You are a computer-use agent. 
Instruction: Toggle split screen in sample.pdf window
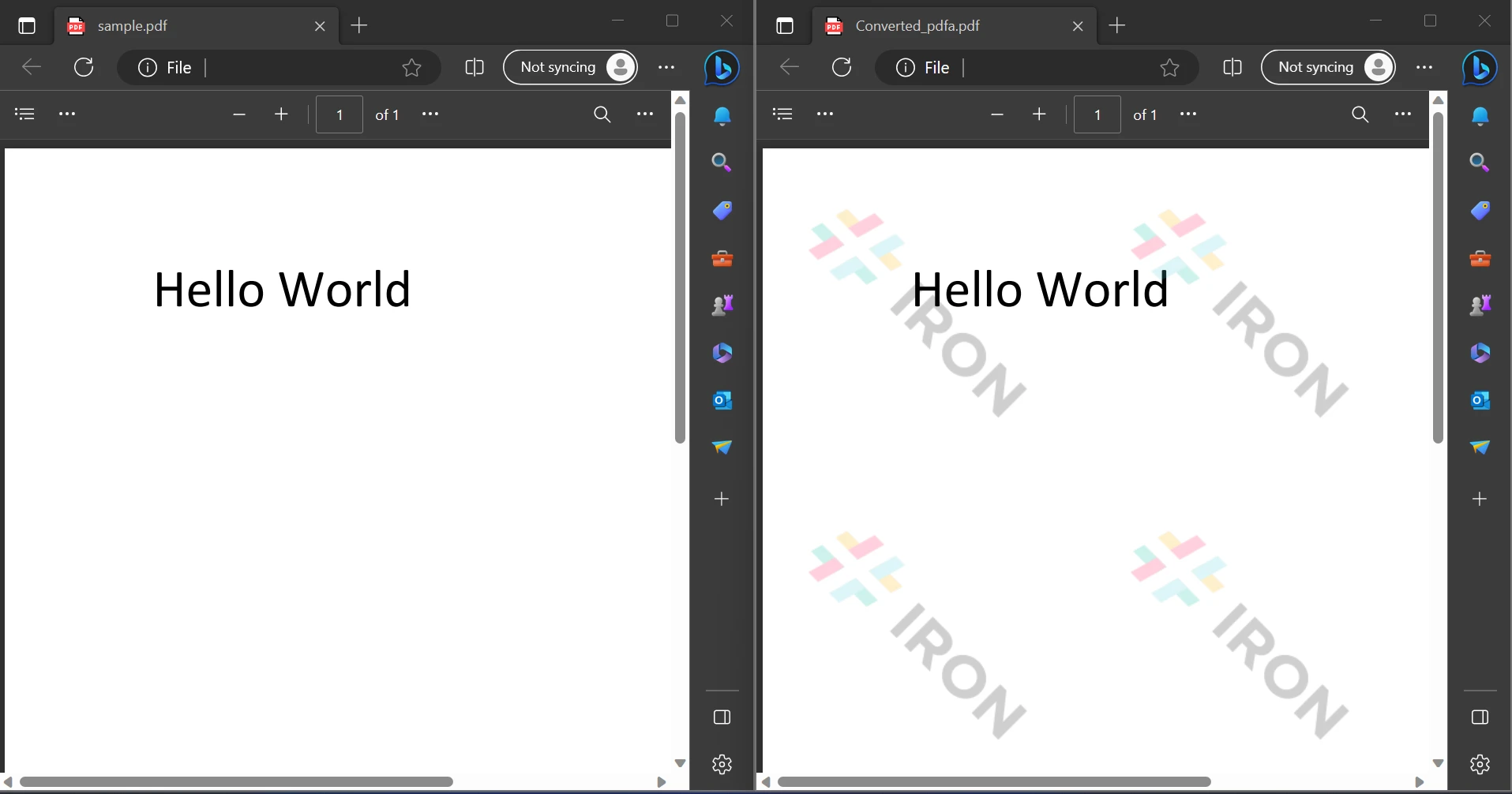pyautogui.click(x=475, y=68)
